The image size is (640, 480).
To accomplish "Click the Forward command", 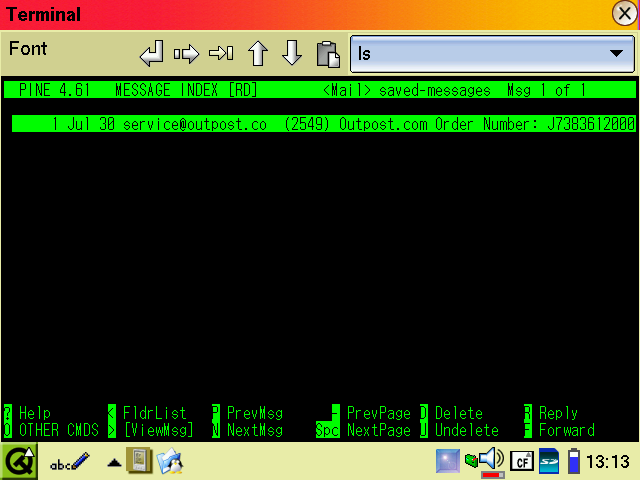I will coord(567,430).
